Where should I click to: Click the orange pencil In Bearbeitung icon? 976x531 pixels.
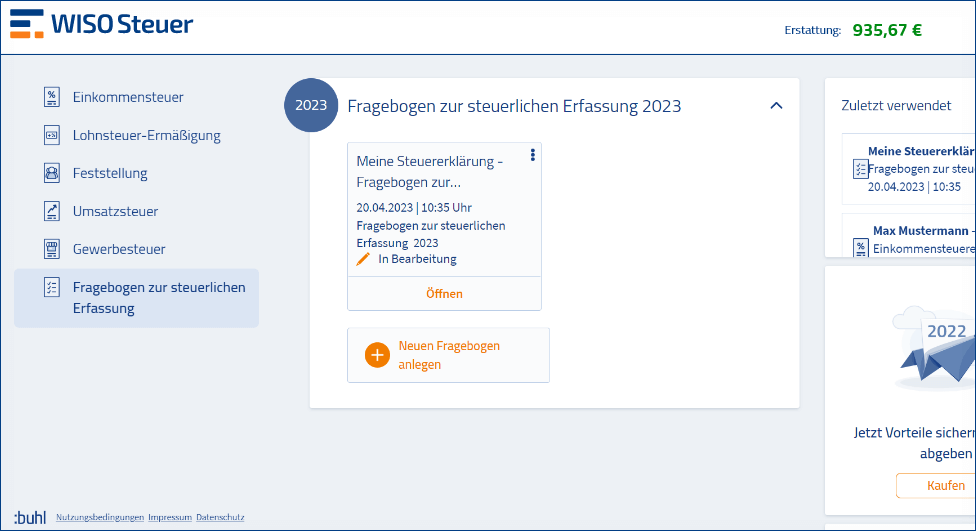pos(363,259)
